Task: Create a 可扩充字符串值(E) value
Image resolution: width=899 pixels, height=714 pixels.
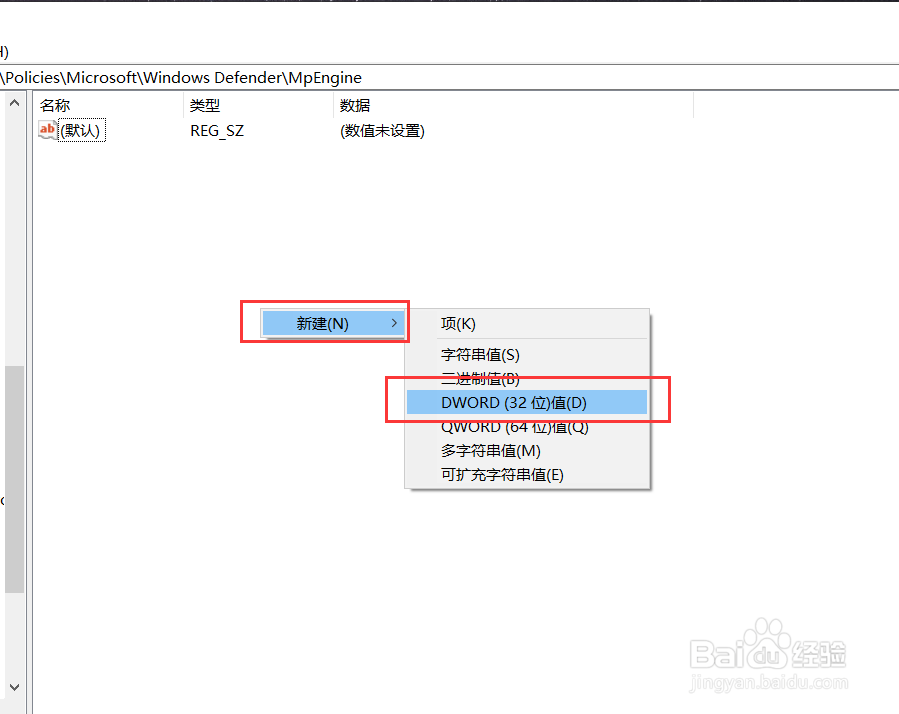Action: tap(526, 475)
